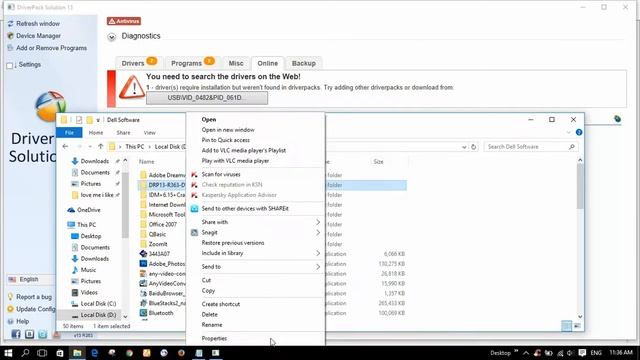Viewport: 640px width, 360px height.
Task: Show hidden system tray icons
Action: coord(526,353)
